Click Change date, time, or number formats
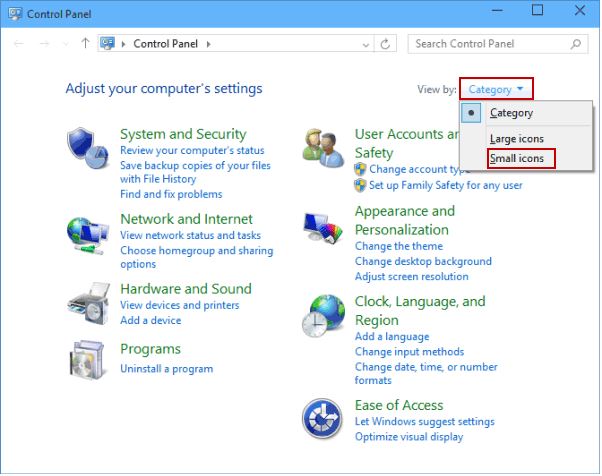Viewport: 602px width, 476px height. (x=426, y=374)
